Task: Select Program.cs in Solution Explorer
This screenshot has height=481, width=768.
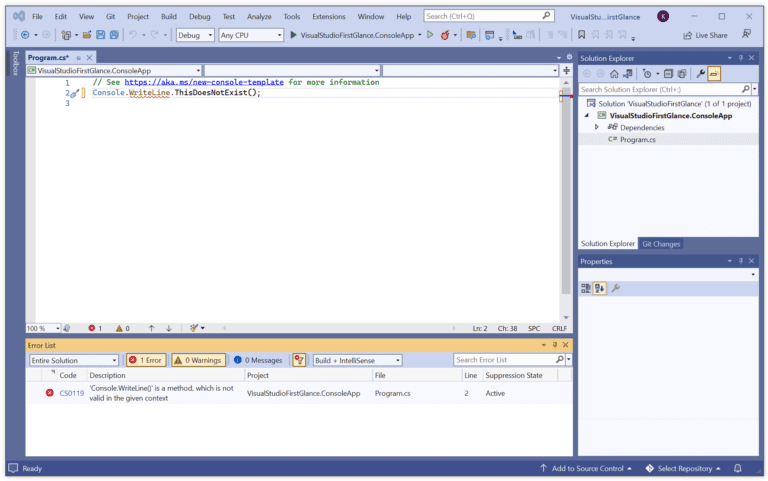Action: pos(637,140)
